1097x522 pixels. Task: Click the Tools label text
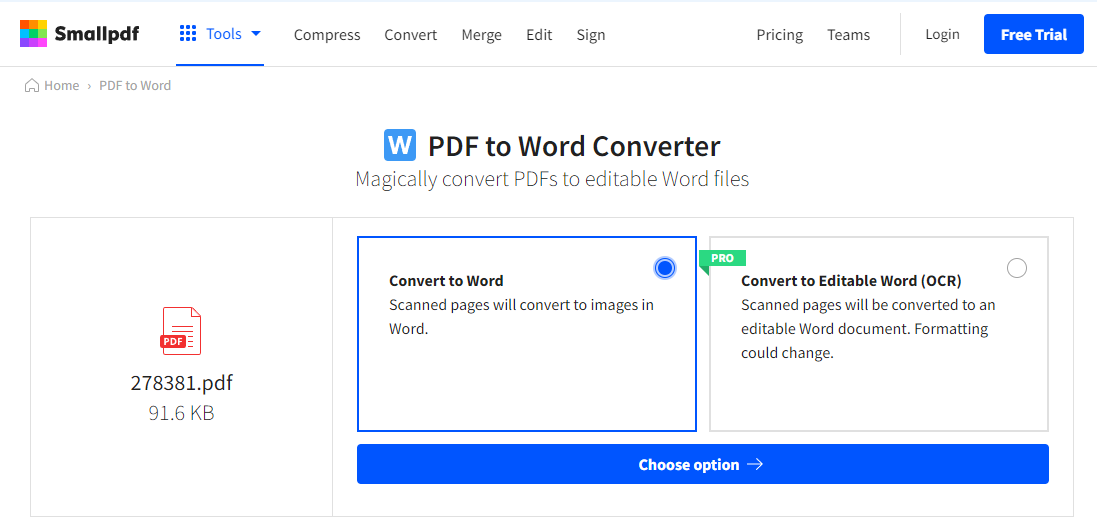(224, 34)
